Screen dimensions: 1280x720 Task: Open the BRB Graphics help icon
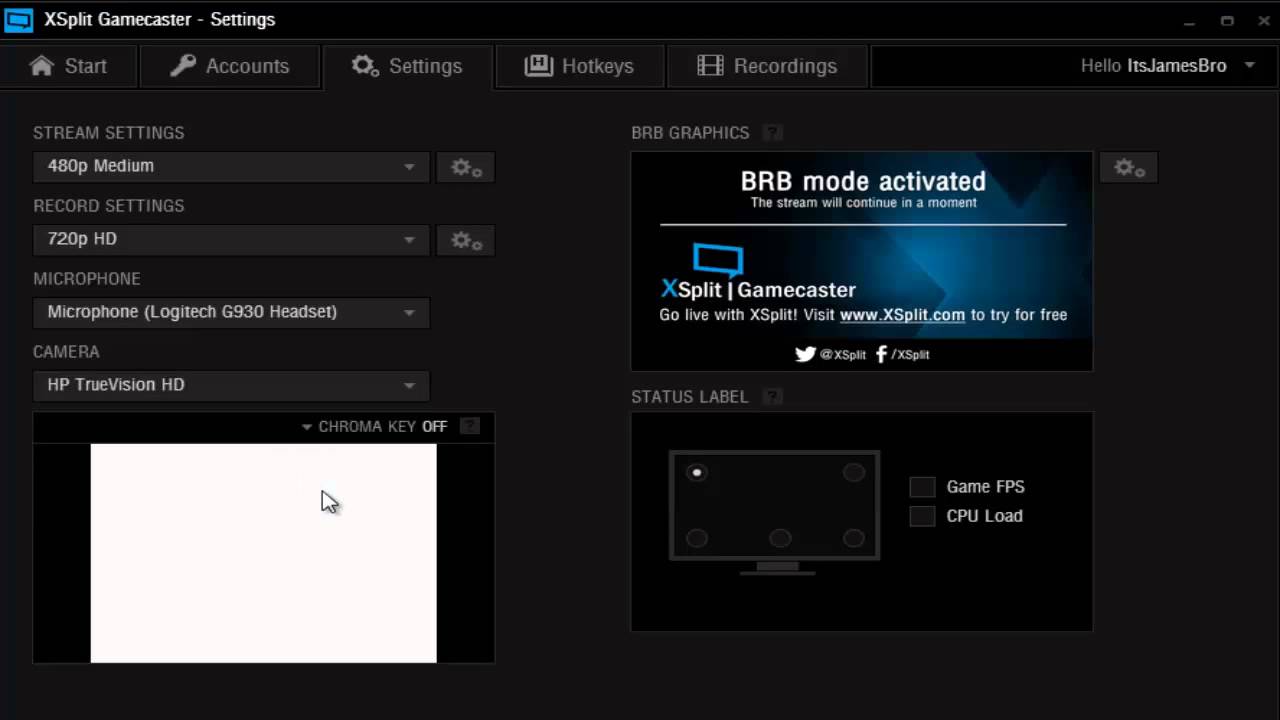pos(771,132)
